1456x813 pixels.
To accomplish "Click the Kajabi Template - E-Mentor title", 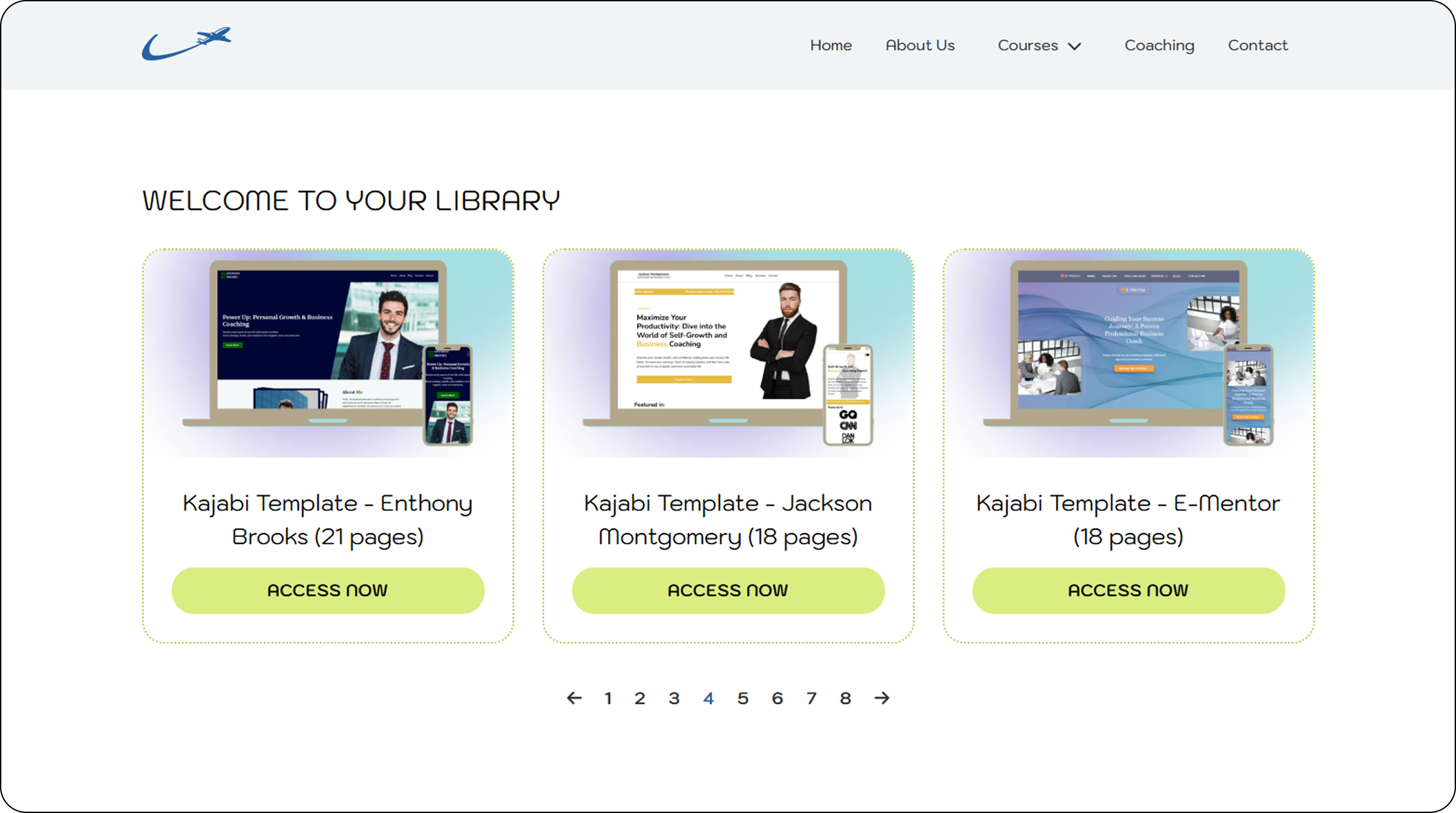I will pos(1128,519).
